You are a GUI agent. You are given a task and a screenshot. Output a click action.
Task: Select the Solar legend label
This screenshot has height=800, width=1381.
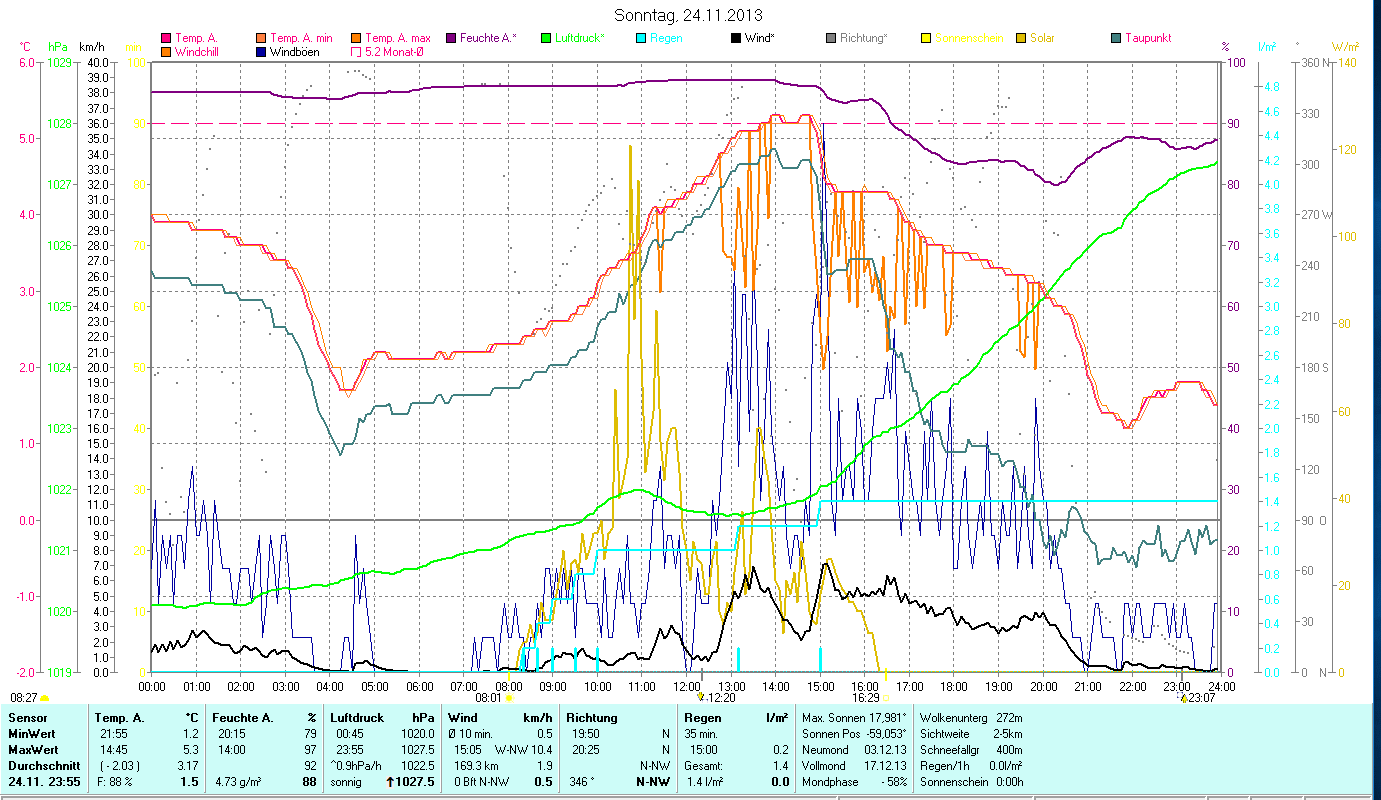coord(1042,39)
